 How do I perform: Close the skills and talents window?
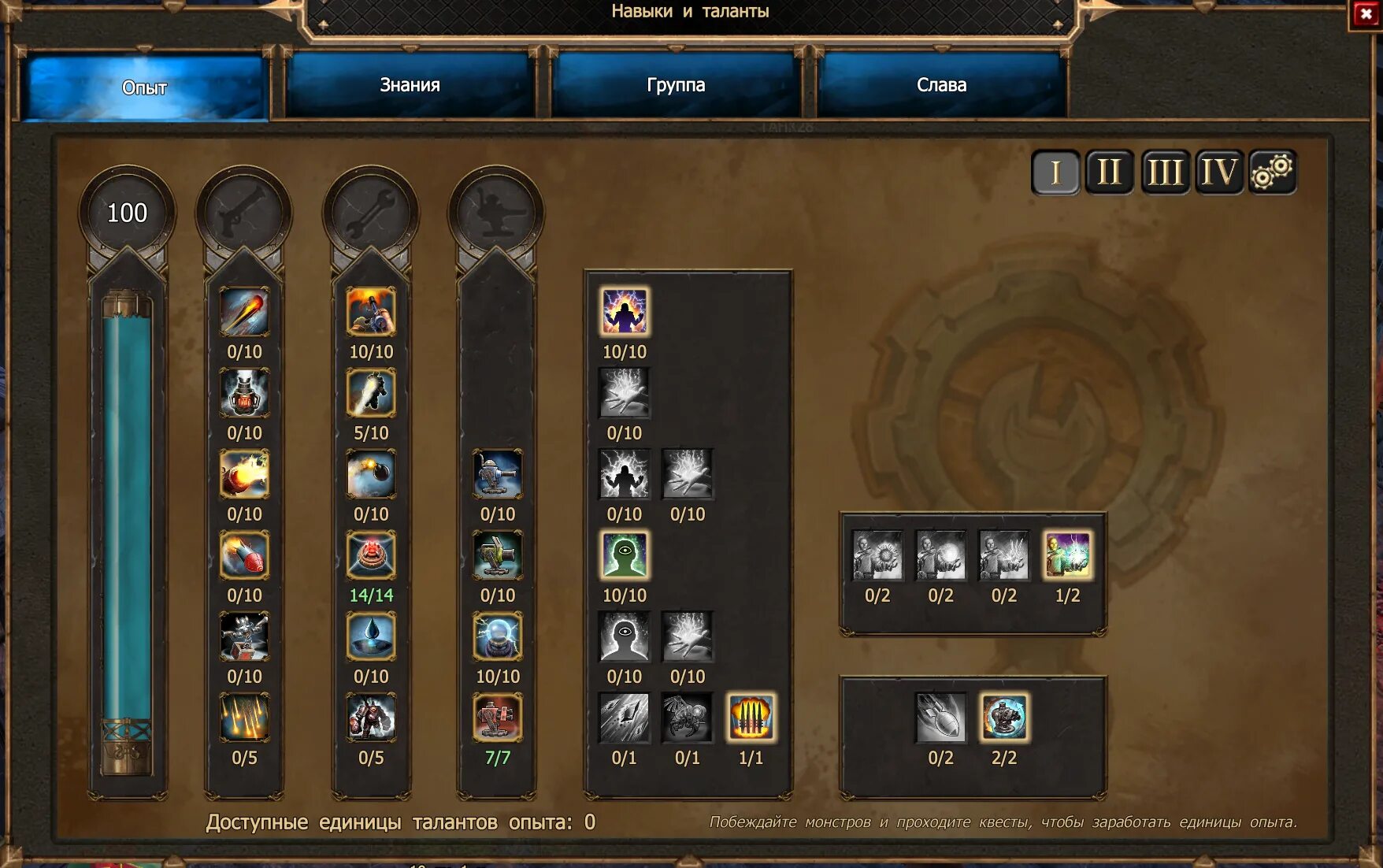1366,14
